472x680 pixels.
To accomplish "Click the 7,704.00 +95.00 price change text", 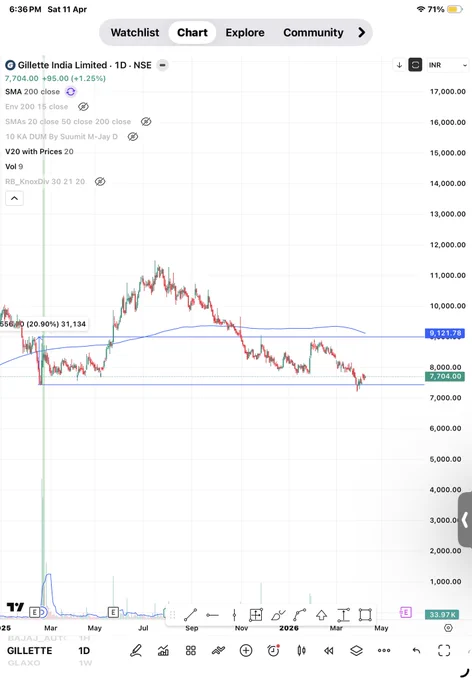I will pos(55,78).
